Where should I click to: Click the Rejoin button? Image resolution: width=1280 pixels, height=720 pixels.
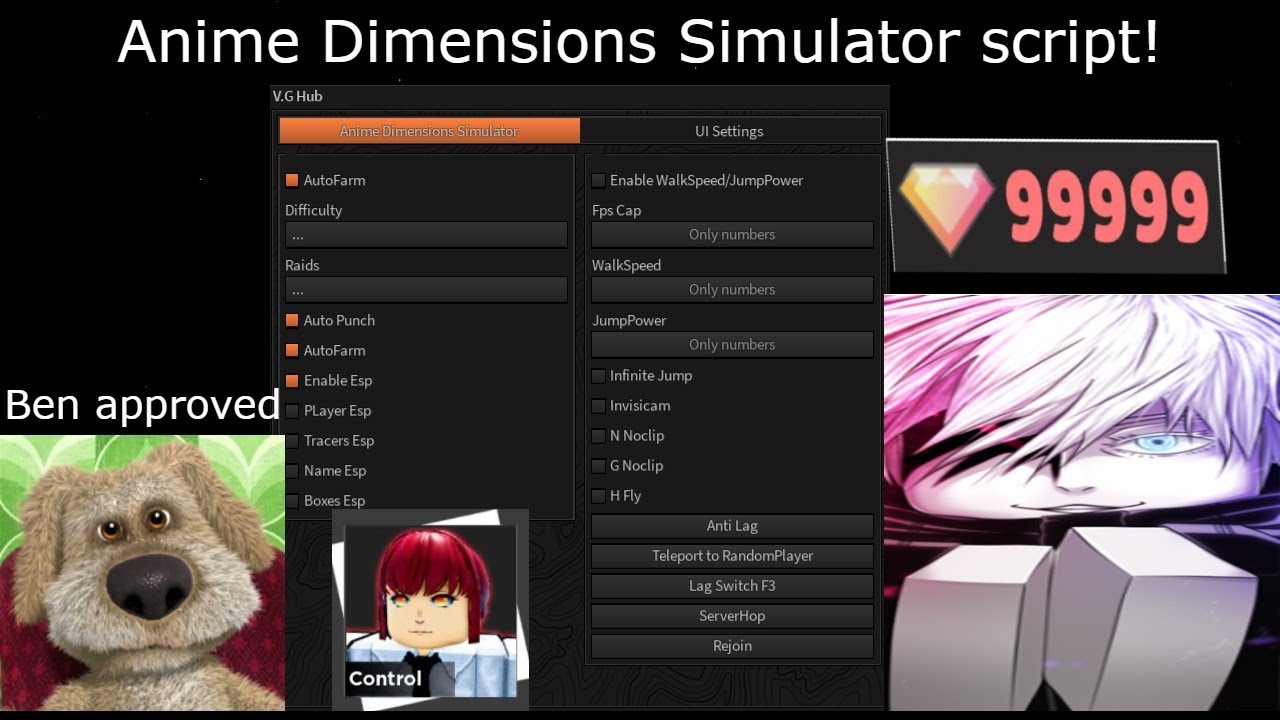pos(732,646)
